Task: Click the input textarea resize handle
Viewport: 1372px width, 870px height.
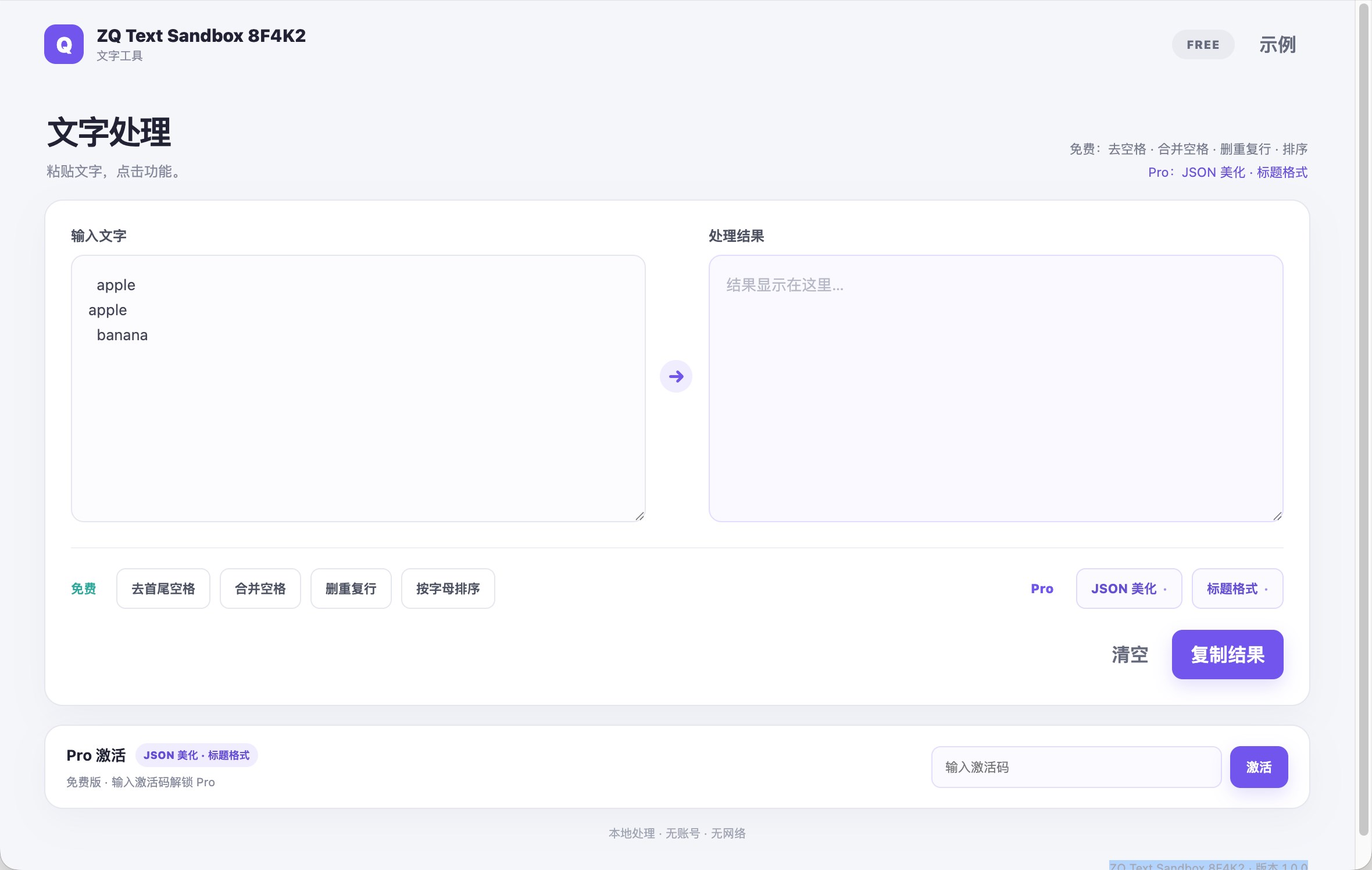Action: click(x=639, y=516)
